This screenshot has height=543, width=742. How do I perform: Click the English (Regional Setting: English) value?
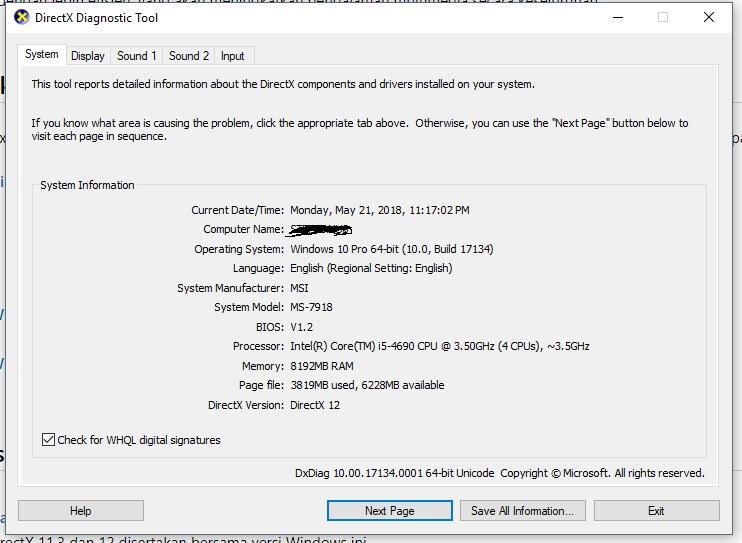(371, 268)
